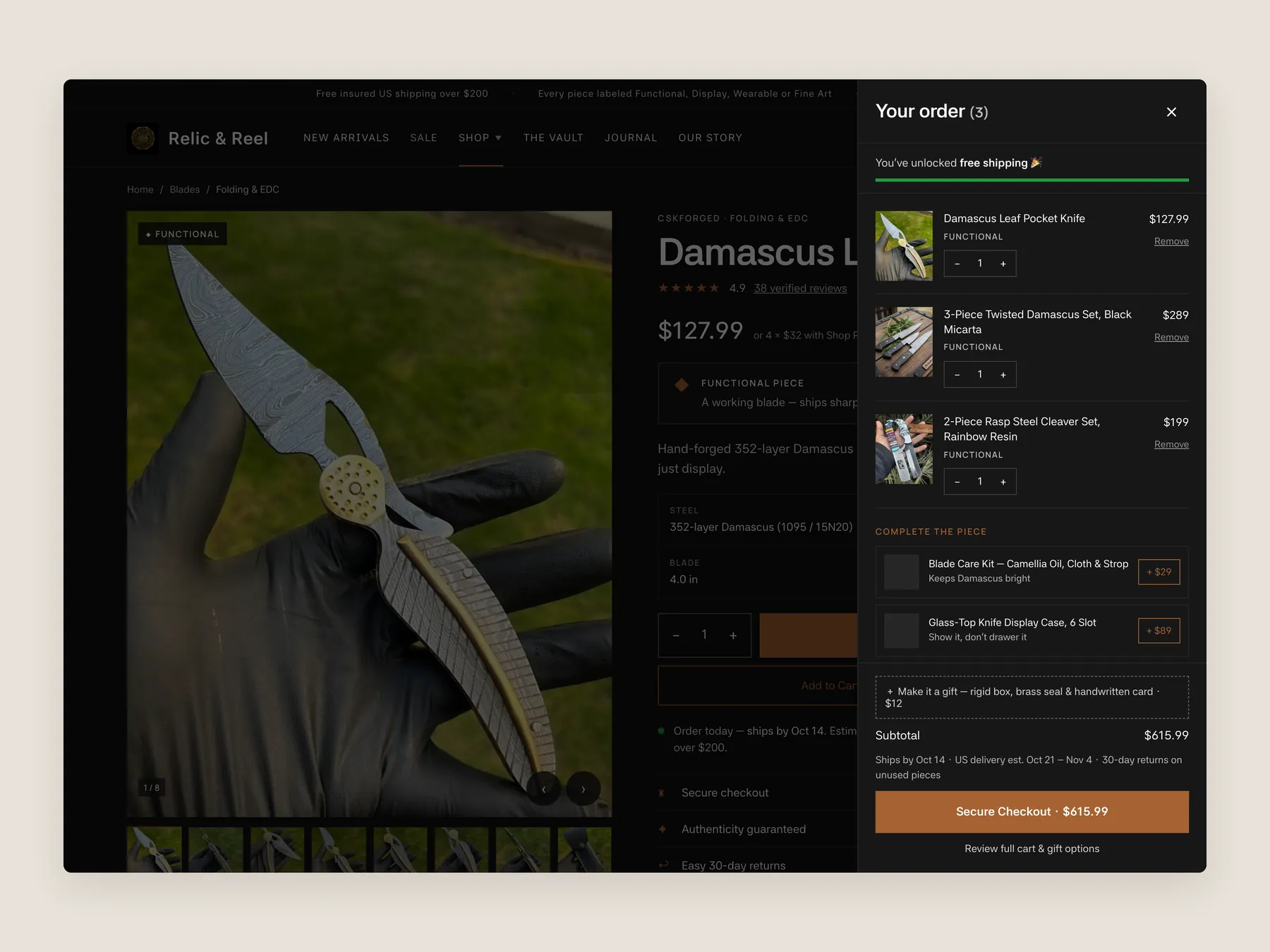
Task: Click the Relic & Reel logo emblem
Action: (x=143, y=138)
